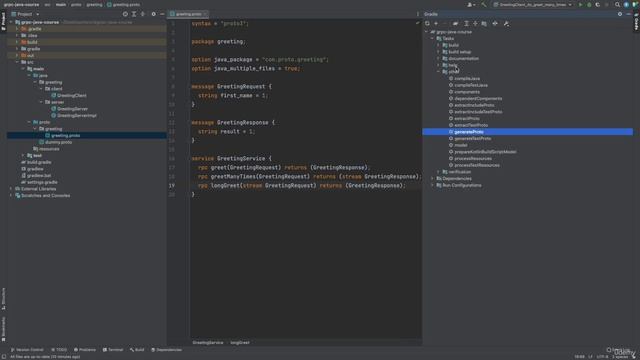Open Build tool window
The height and width of the screenshot is (360, 640).
click(137, 350)
